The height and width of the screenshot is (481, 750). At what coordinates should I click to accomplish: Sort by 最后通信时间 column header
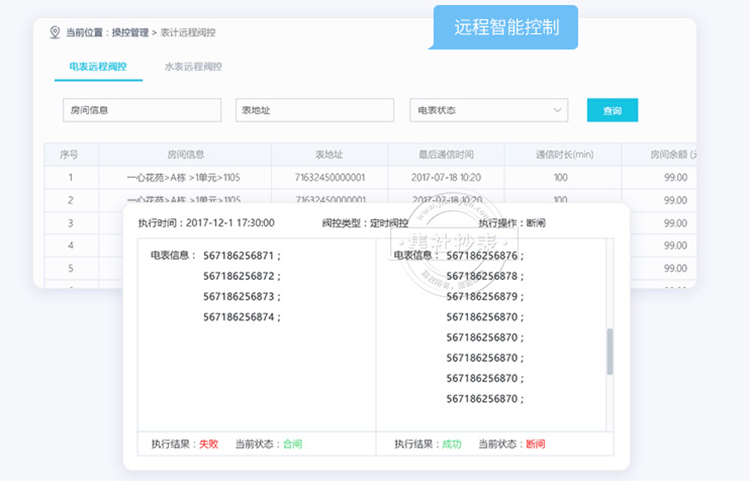coord(446,154)
